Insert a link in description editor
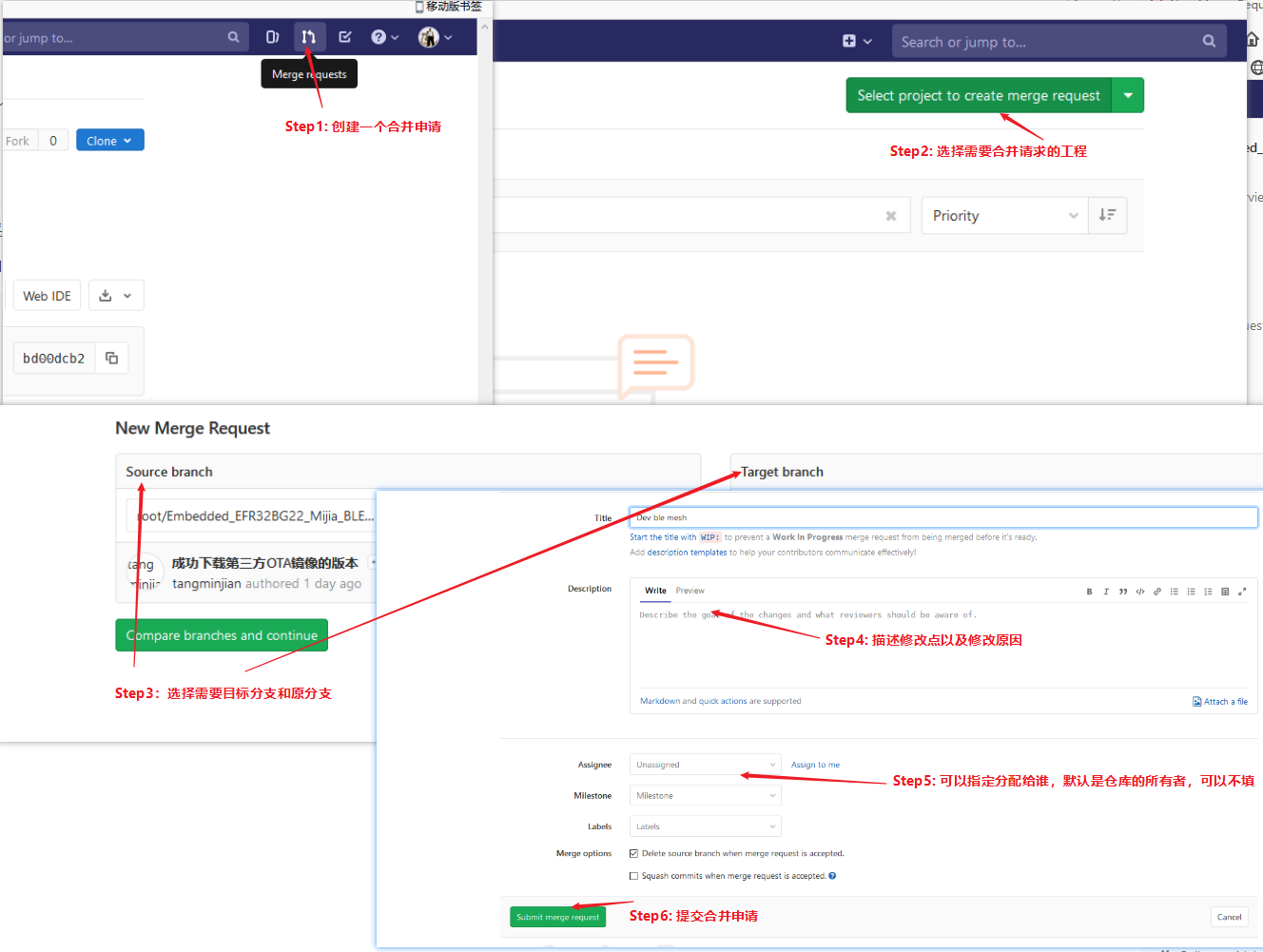 tap(1157, 592)
